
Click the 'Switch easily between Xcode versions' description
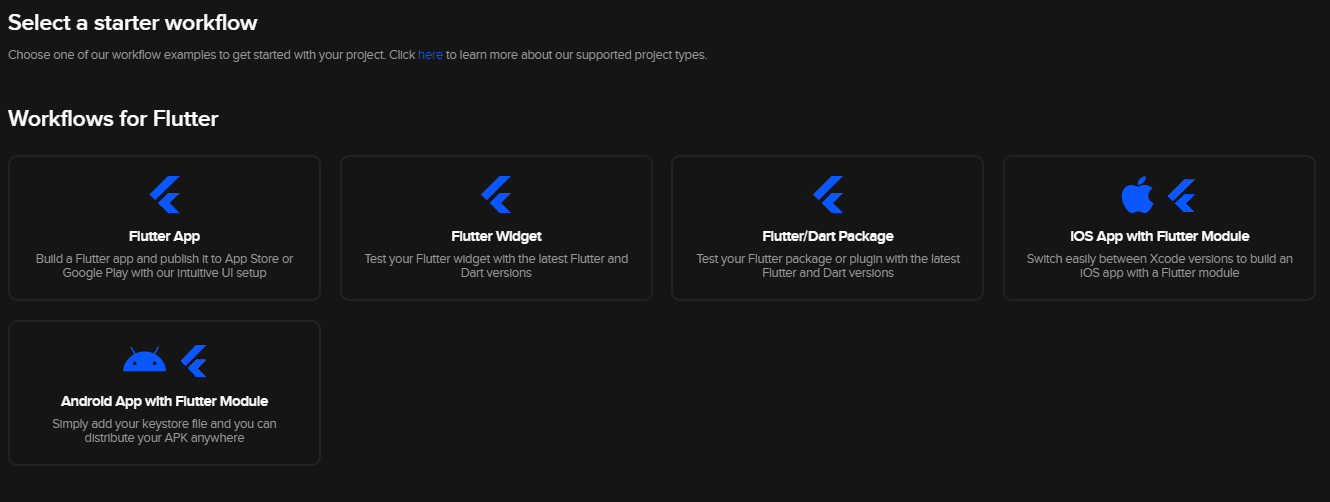(1160, 266)
